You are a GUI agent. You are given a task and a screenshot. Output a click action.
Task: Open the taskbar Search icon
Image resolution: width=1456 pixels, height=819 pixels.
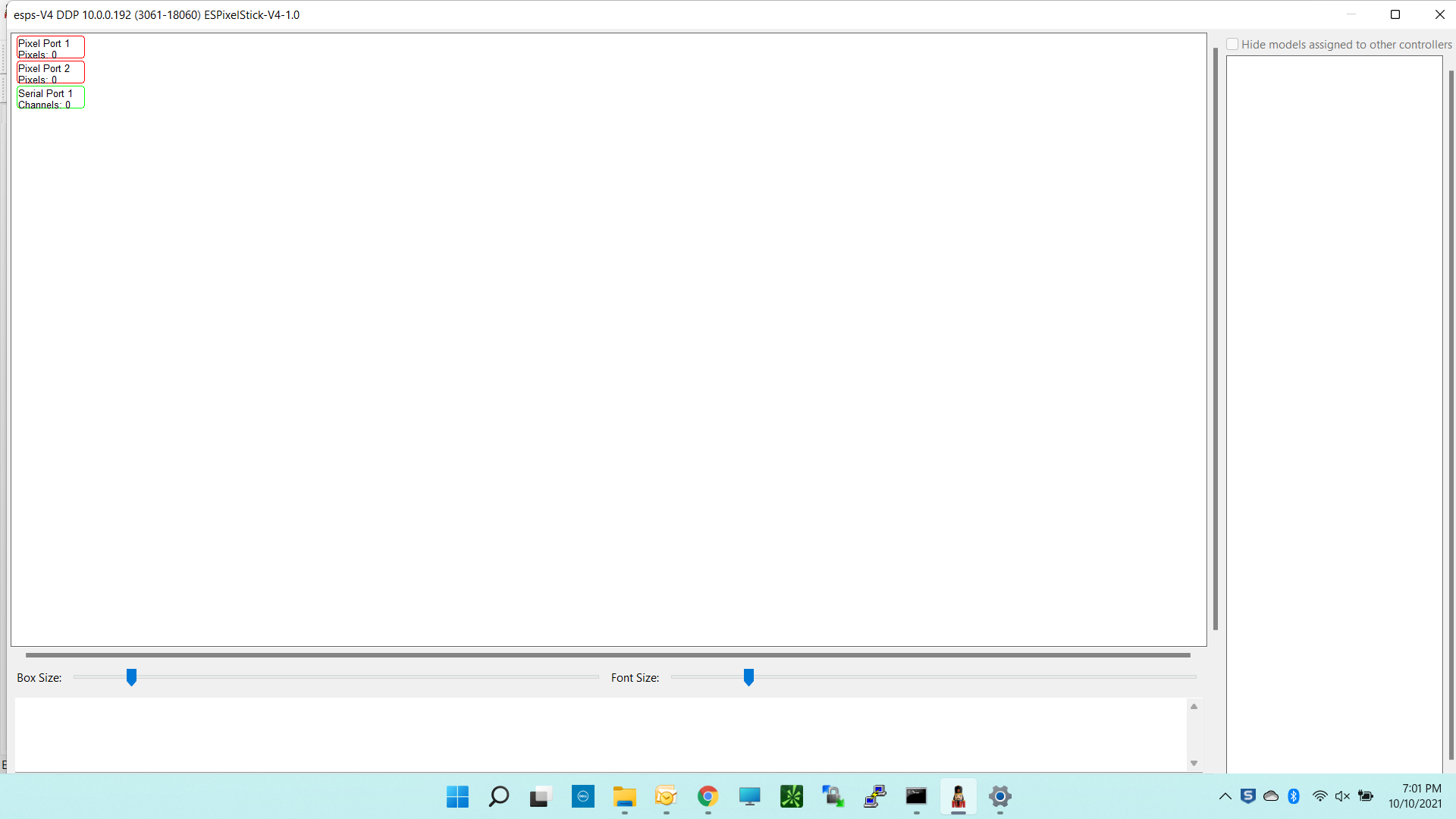(x=499, y=796)
